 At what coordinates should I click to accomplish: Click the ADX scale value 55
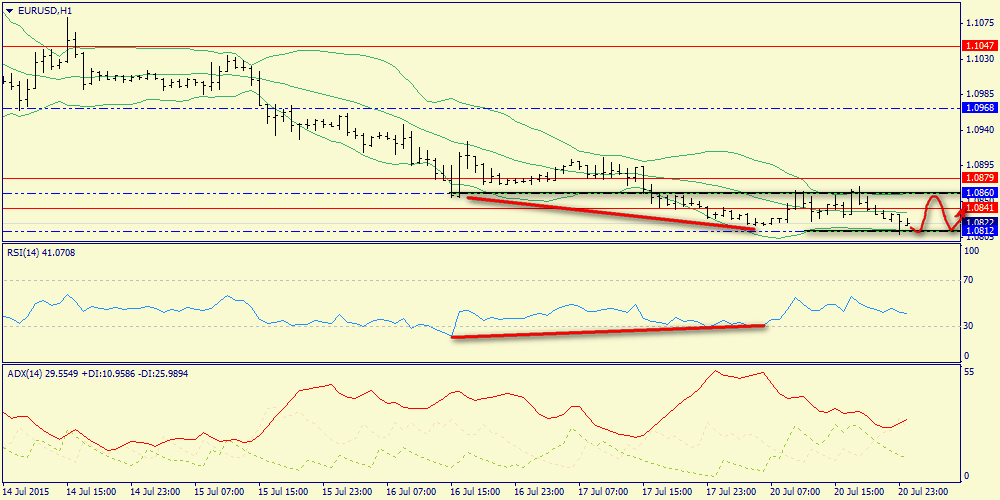tap(971, 372)
